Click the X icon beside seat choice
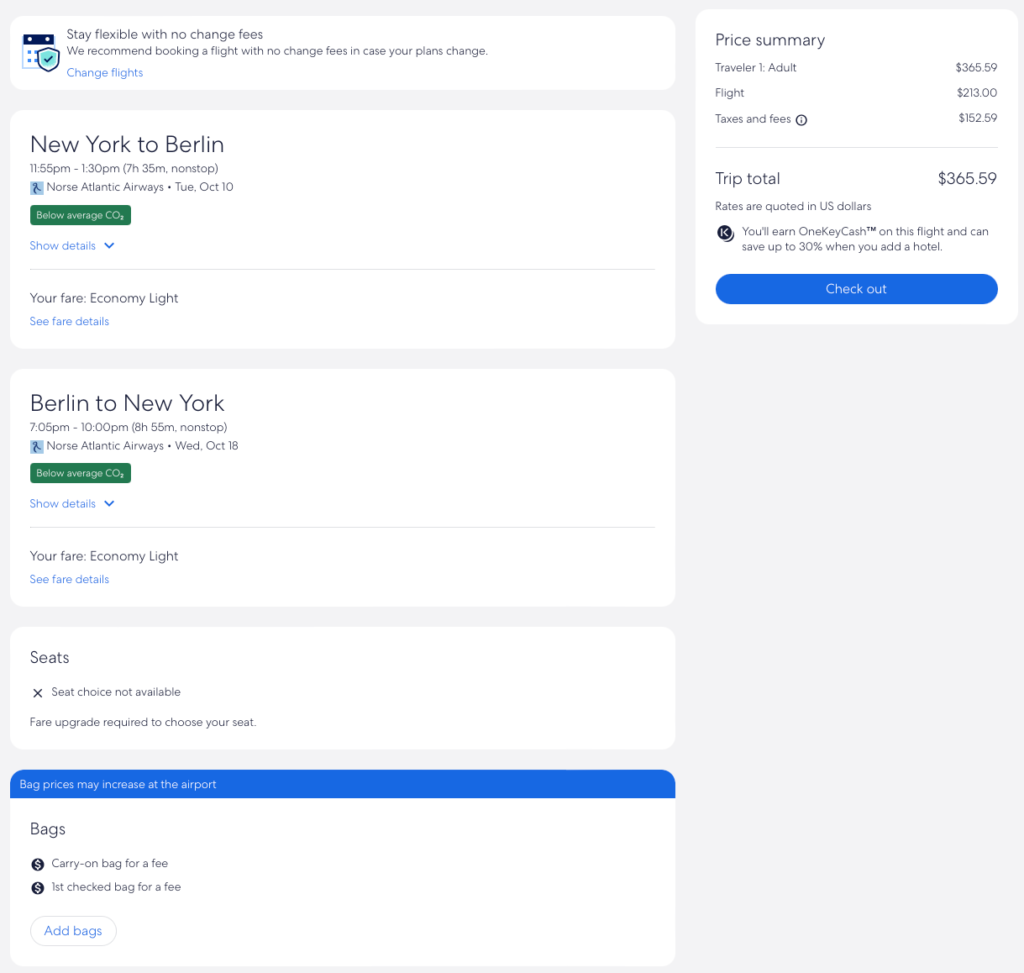1024x973 pixels. click(38, 693)
